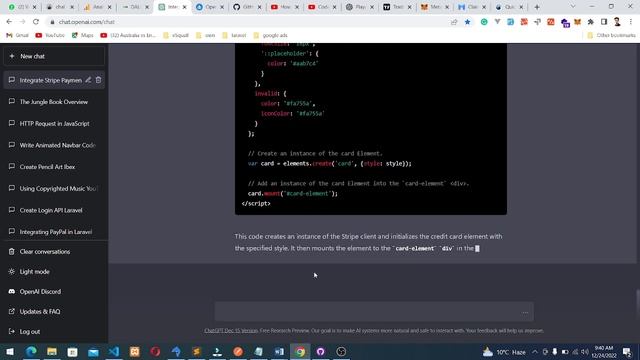Open Write Animated Navbar Code conversation
This screenshot has width=640, height=360.
click(54, 145)
